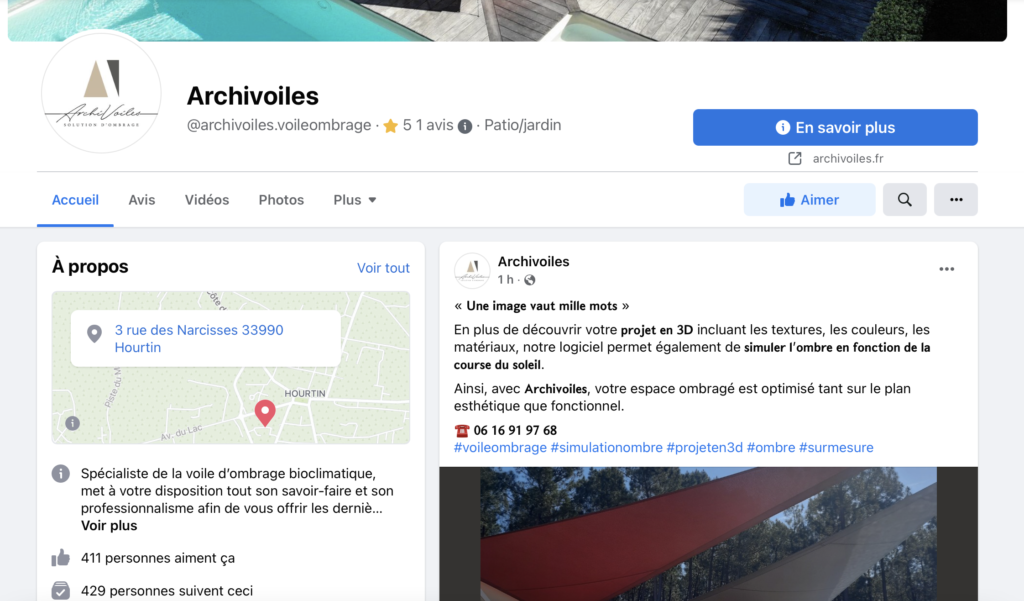Open the page options three-dots button
The width and height of the screenshot is (1024, 601).
[956, 200]
